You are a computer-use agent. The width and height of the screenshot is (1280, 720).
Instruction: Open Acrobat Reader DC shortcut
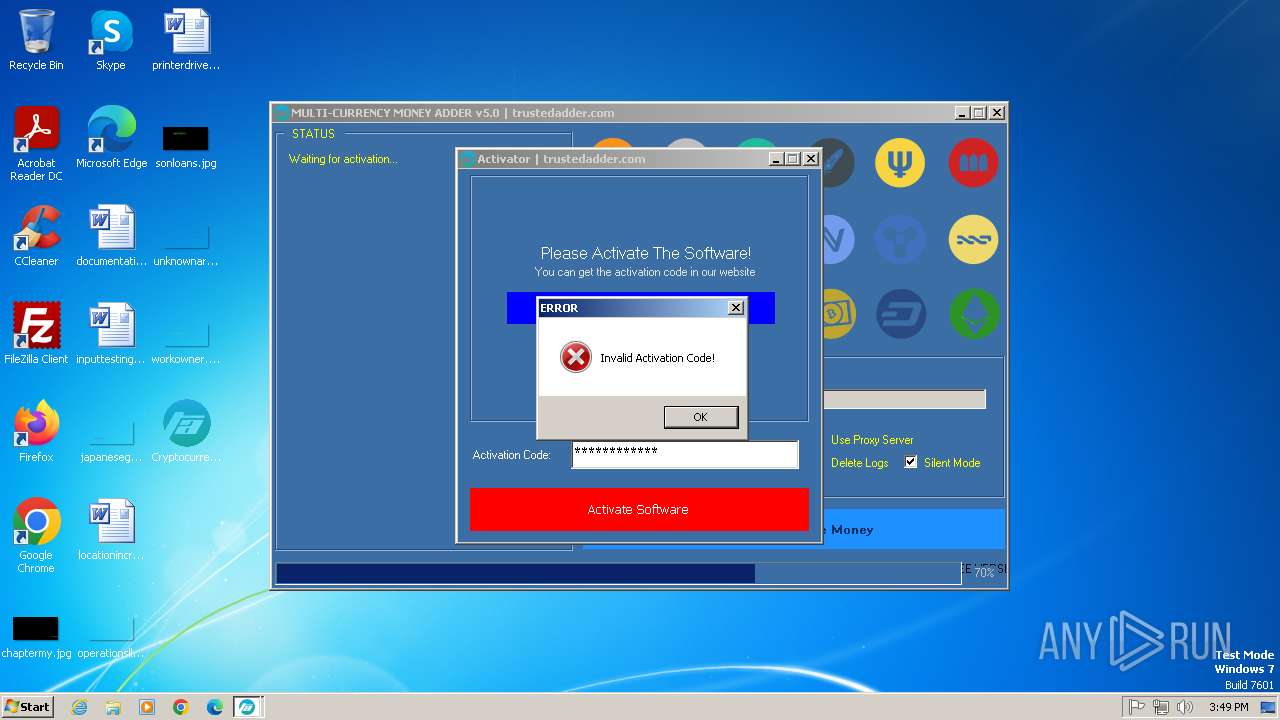[36, 144]
